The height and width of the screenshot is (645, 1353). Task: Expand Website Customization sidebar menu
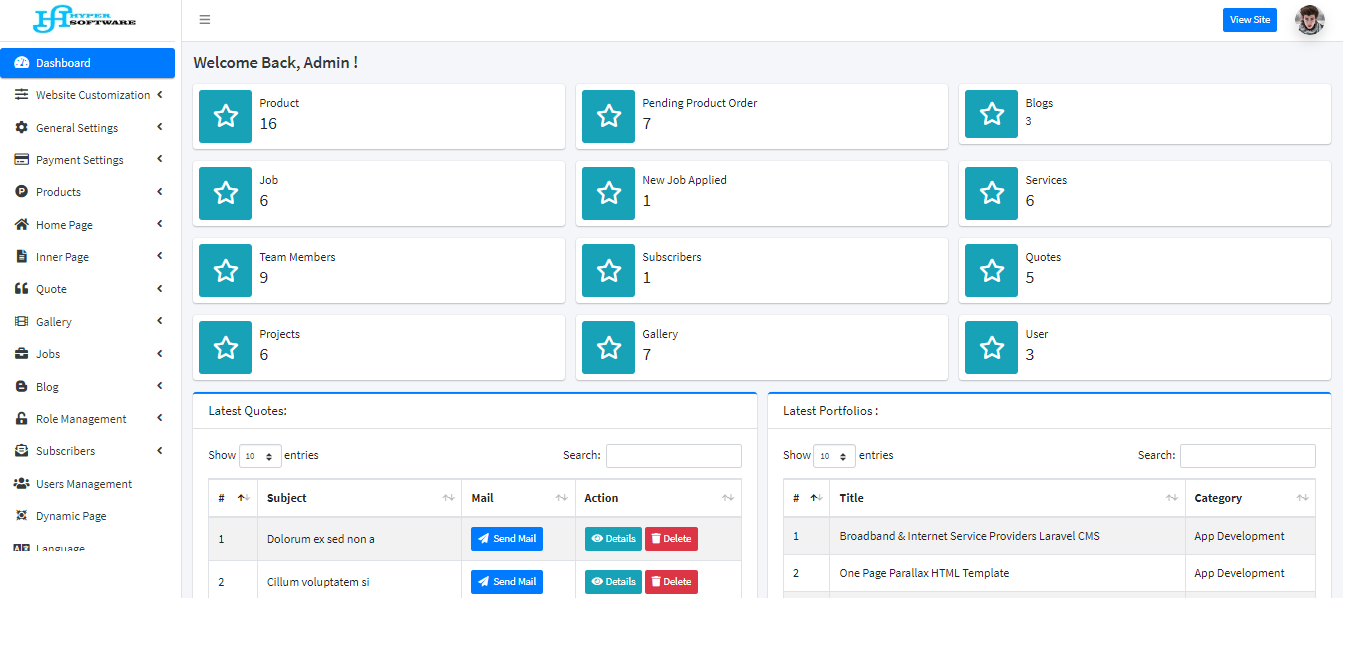[90, 96]
